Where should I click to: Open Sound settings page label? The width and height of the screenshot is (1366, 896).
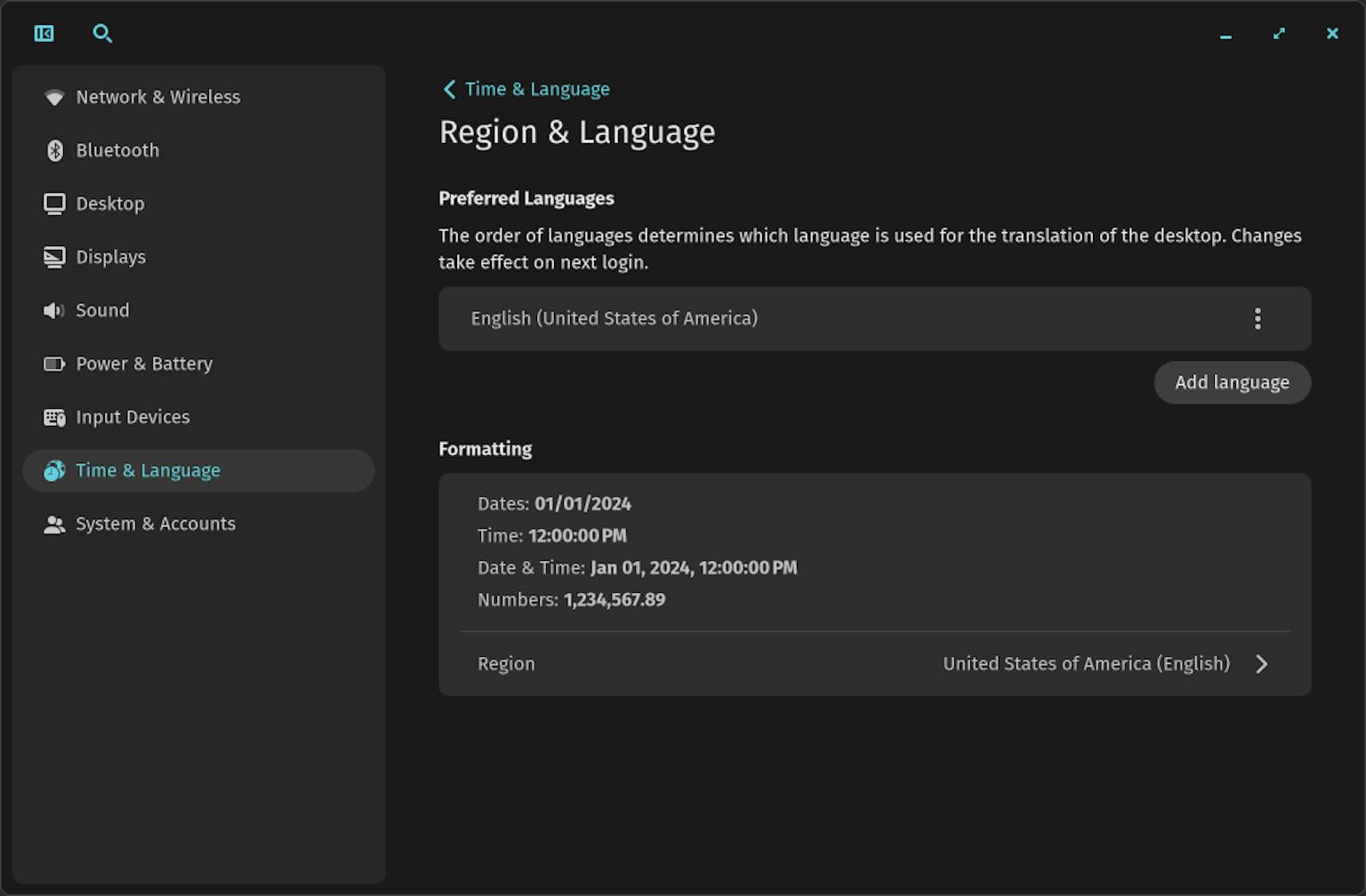pyautogui.click(x=102, y=310)
